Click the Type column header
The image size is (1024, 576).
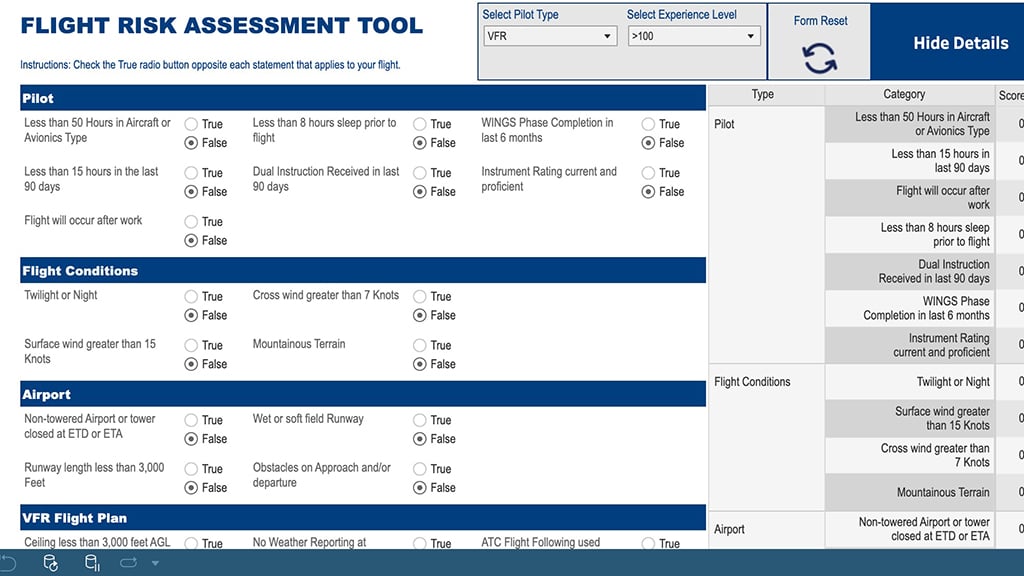pos(762,94)
